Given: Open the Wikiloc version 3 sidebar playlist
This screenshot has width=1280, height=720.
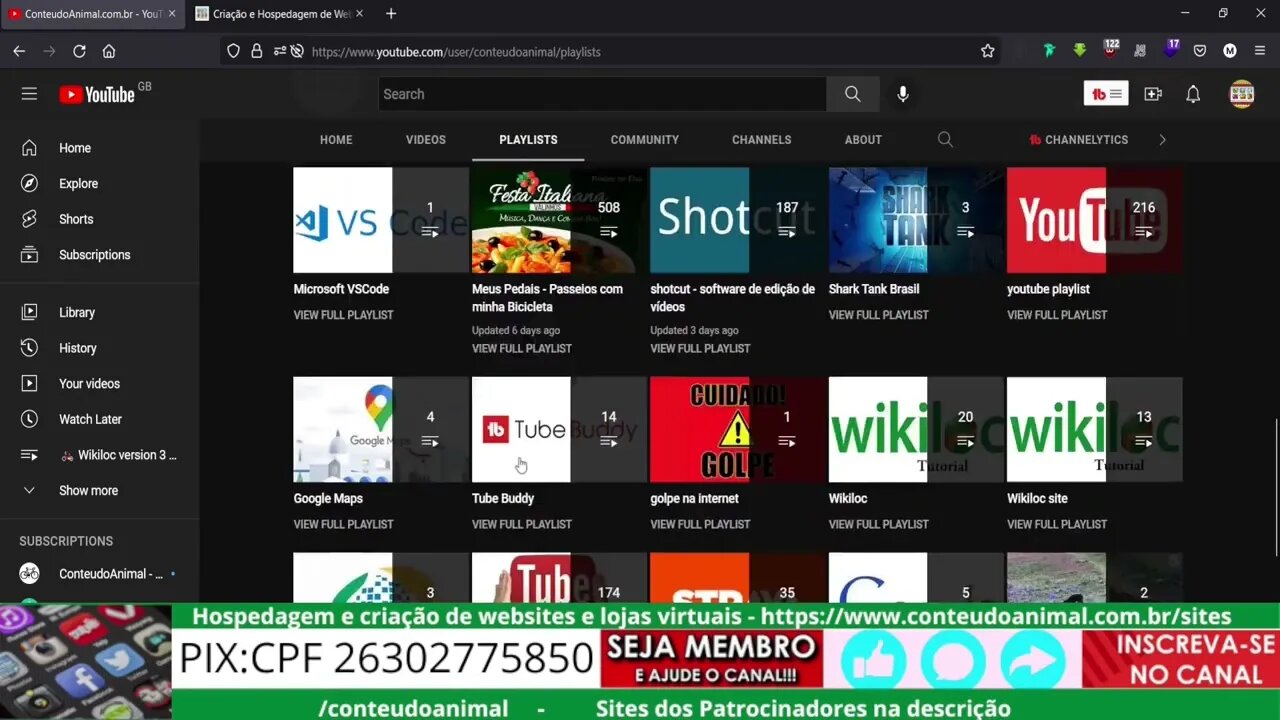Looking at the screenshot, I should 100,455.
